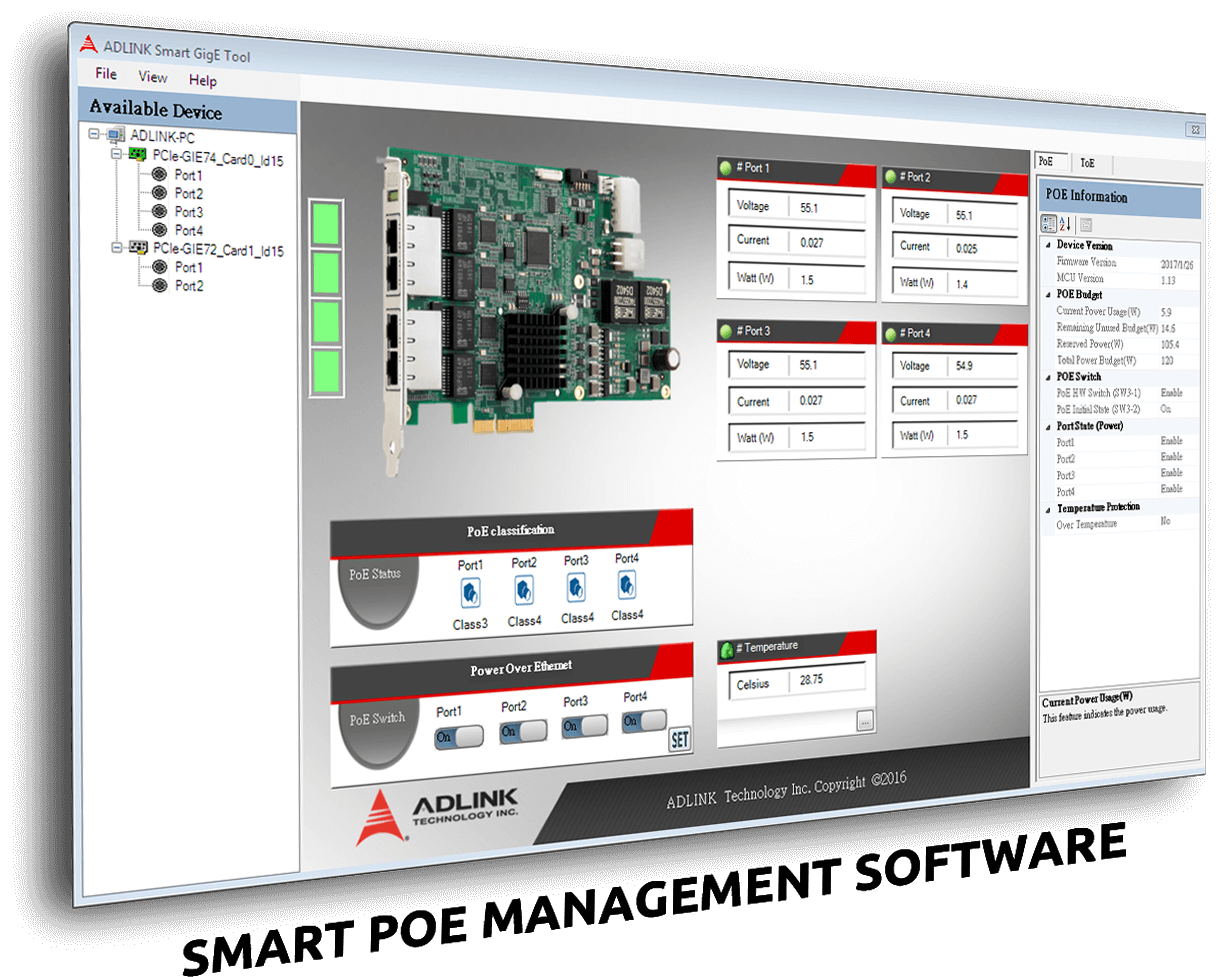
Task: Toggle the Port4 PoE On switch
Action: (644, 721)
